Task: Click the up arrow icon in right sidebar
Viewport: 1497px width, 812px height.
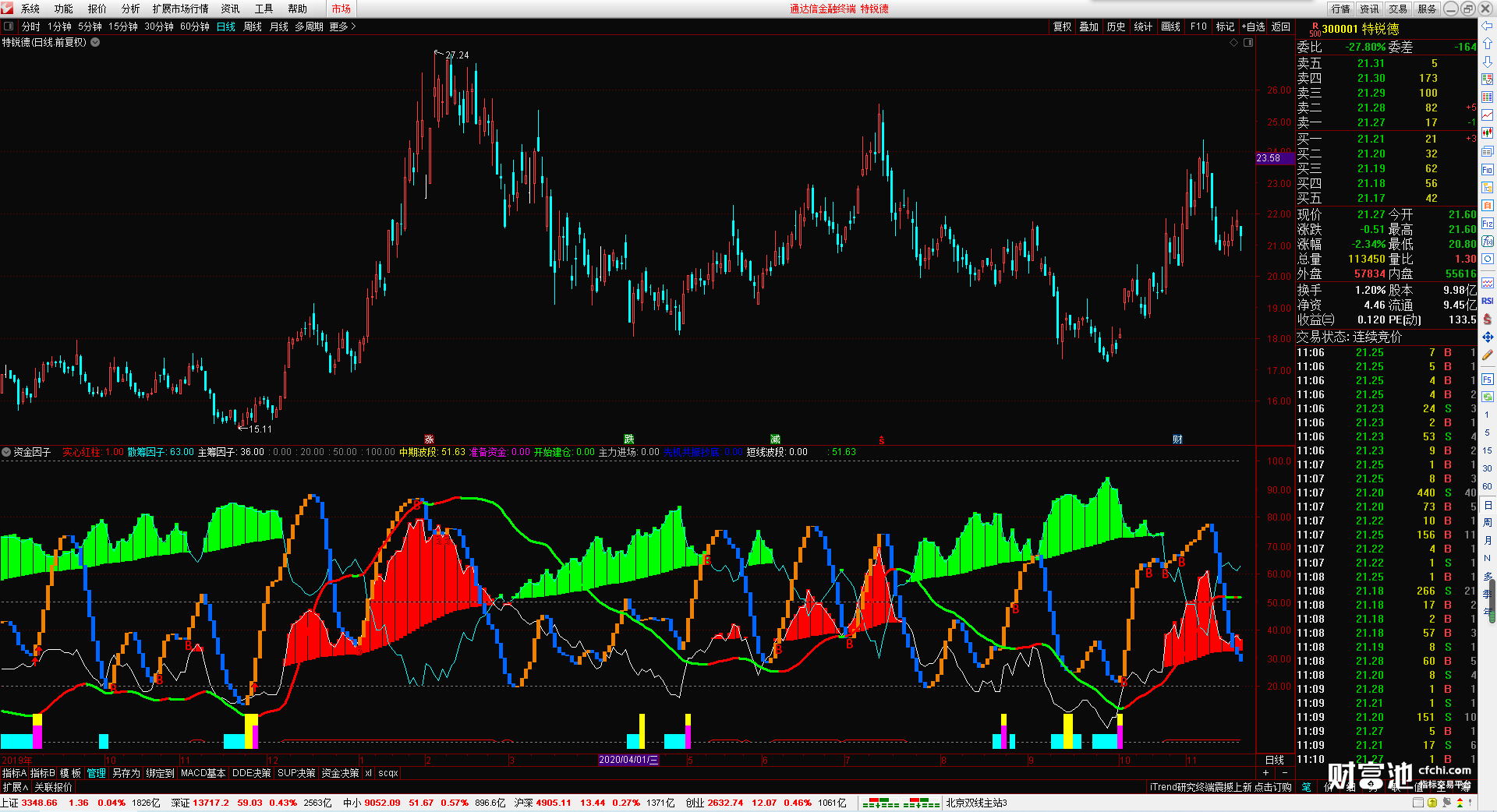Action: 1488,43
